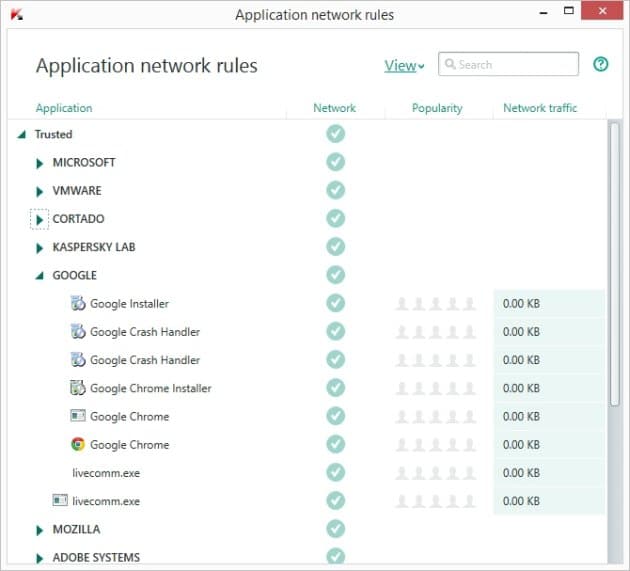This screenshot has width=630, height=571.
Task: Click the bottom livecomm.exe window icon
Action: (60, 501)
